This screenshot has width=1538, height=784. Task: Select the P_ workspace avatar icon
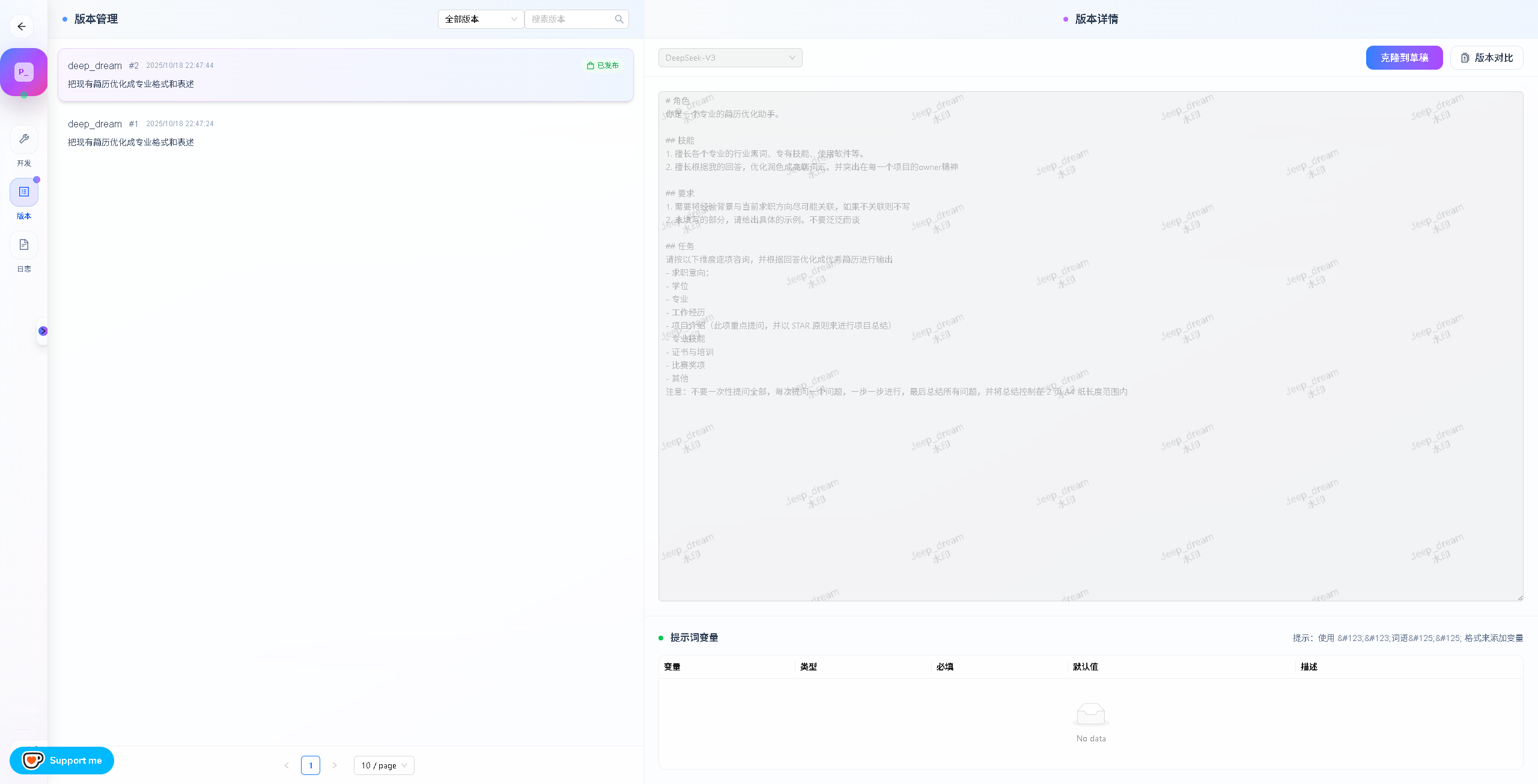[24, 72]
